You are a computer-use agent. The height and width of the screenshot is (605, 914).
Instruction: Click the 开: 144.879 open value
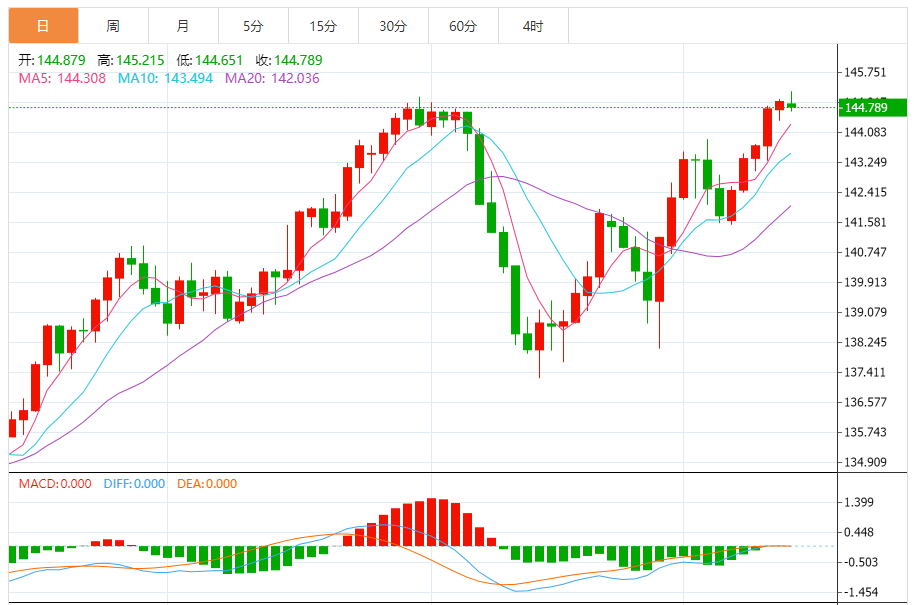coord(51,60)
